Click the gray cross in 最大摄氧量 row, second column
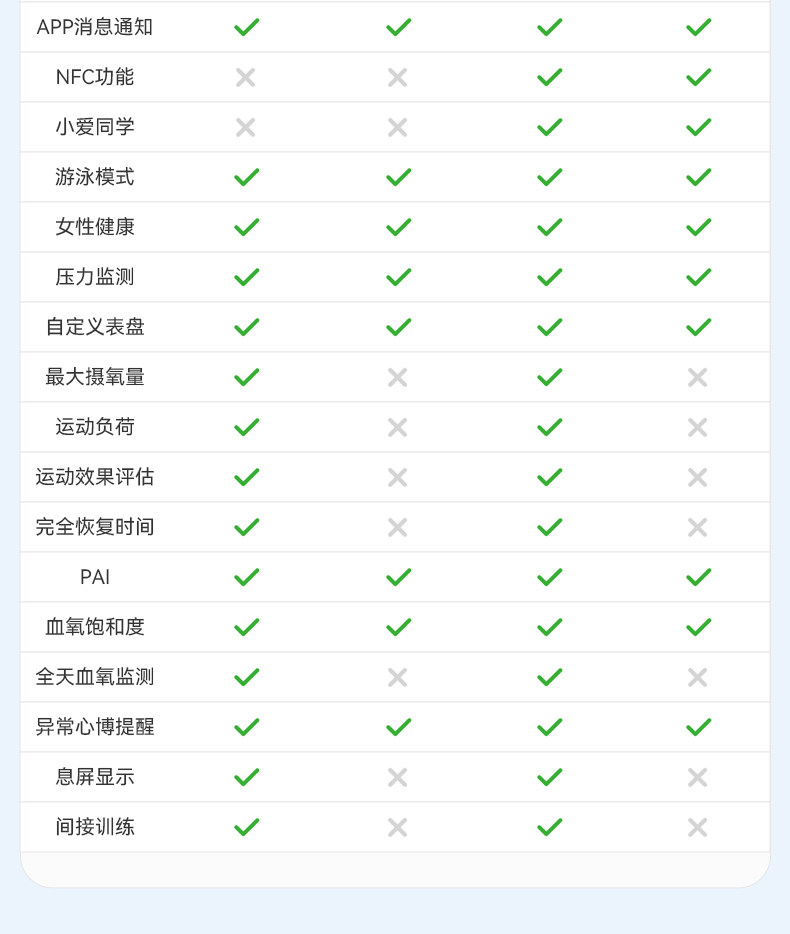 [398, 377]
